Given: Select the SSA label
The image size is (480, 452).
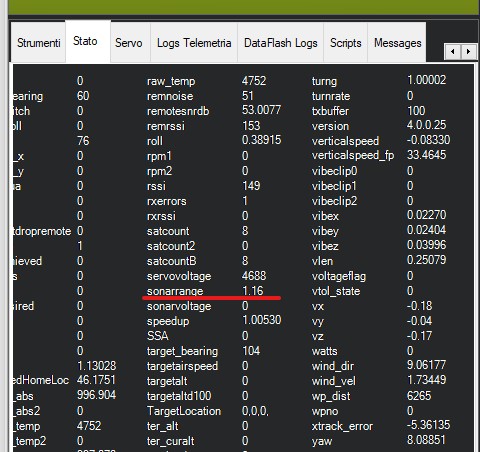Looking at the screenshot, I should click(x=157, y=336).
